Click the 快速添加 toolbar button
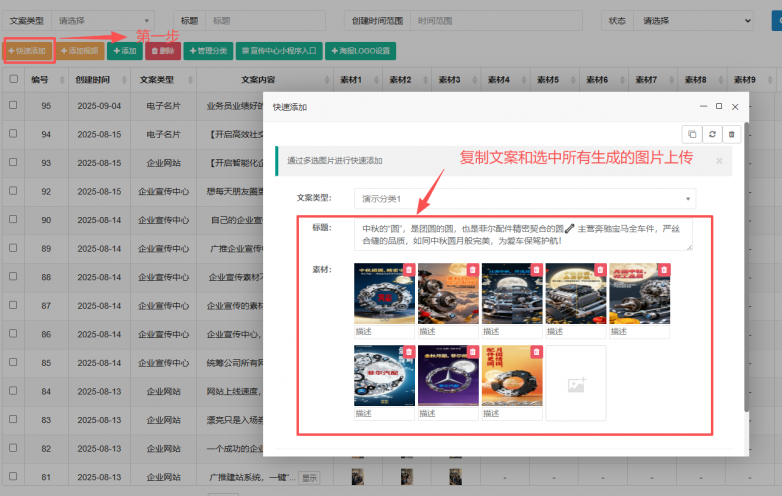Viewport: 782px width, 496px height. click(28, 51)
